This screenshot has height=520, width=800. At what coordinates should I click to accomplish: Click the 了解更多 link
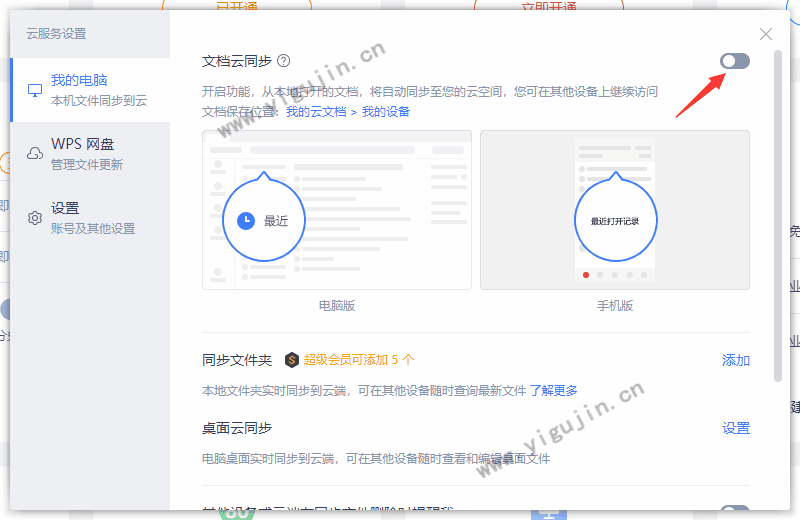[x=553, y=390]
